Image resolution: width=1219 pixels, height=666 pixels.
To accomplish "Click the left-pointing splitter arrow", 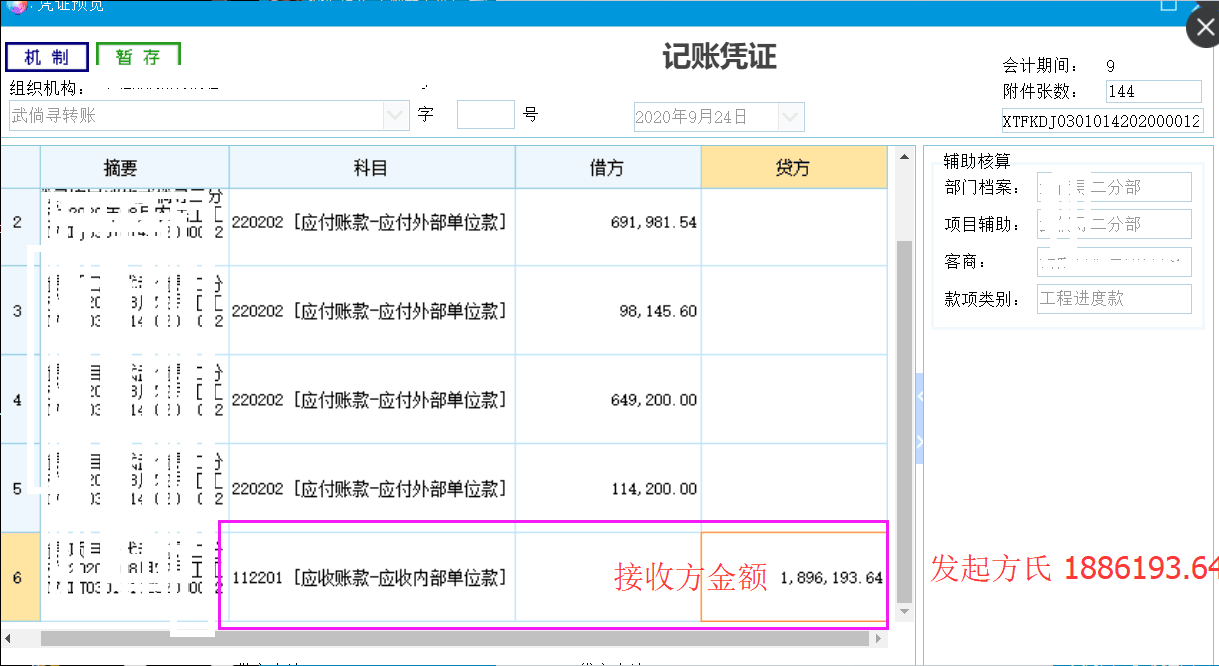I will (x=919, y=398).
